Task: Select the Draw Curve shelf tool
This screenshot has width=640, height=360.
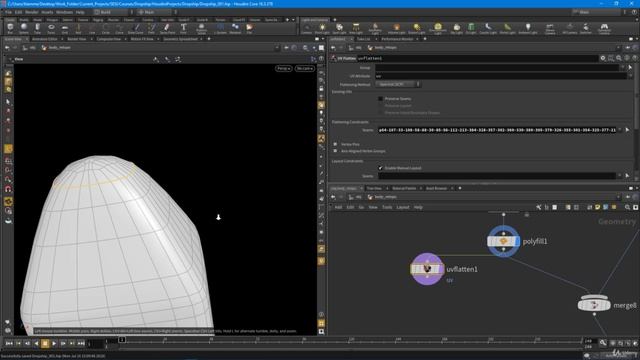Action: (136, 29)
